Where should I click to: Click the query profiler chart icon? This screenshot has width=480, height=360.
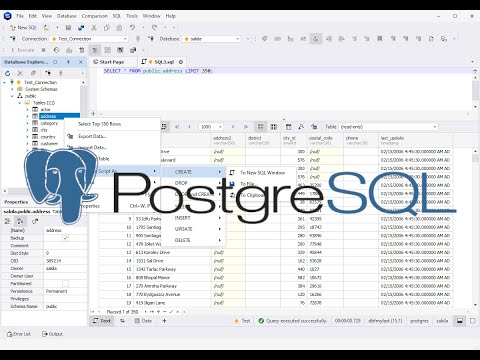(69, 50)
